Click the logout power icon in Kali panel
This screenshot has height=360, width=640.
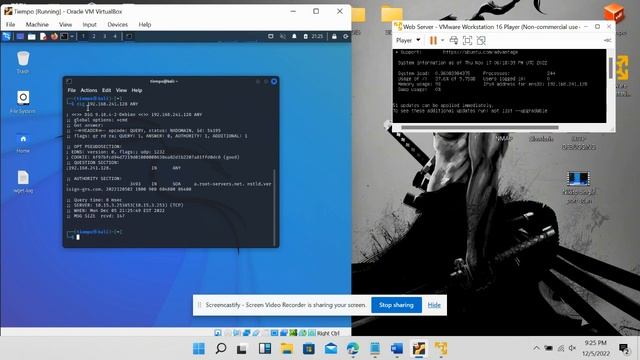(346, 36)
